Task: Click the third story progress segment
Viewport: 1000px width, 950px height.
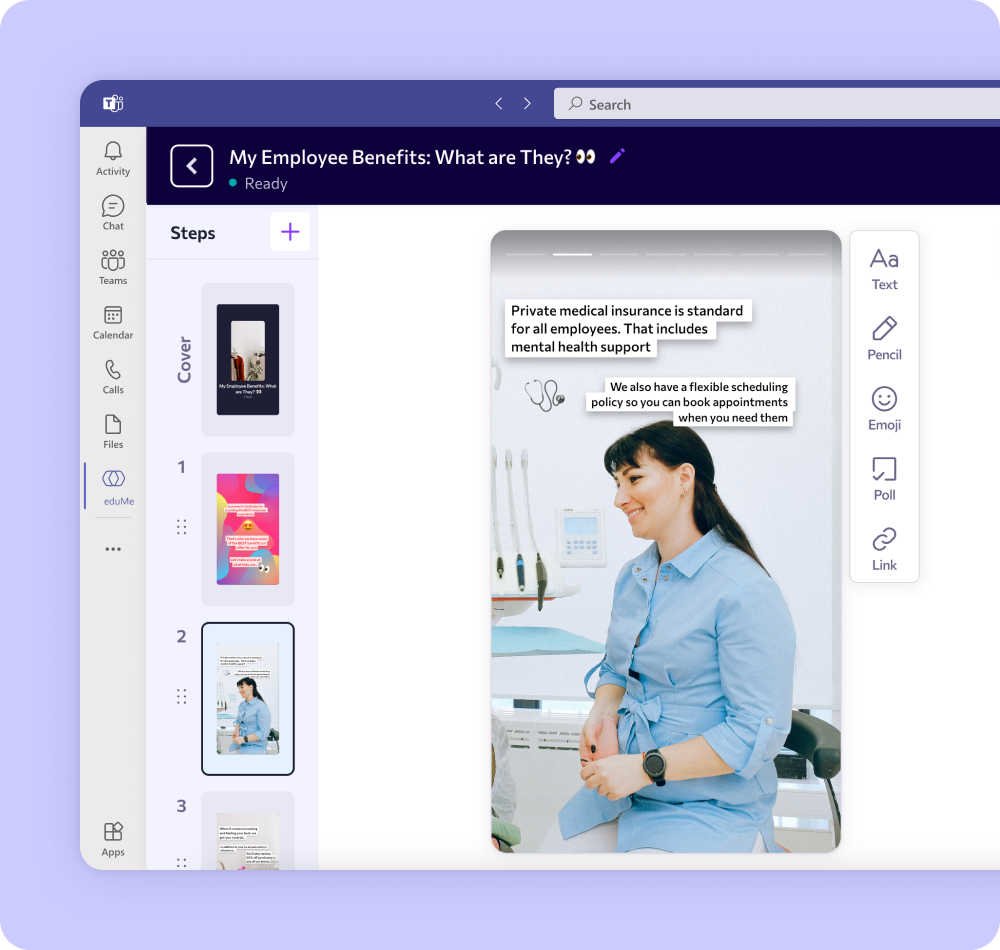Action: click(619, 254)
